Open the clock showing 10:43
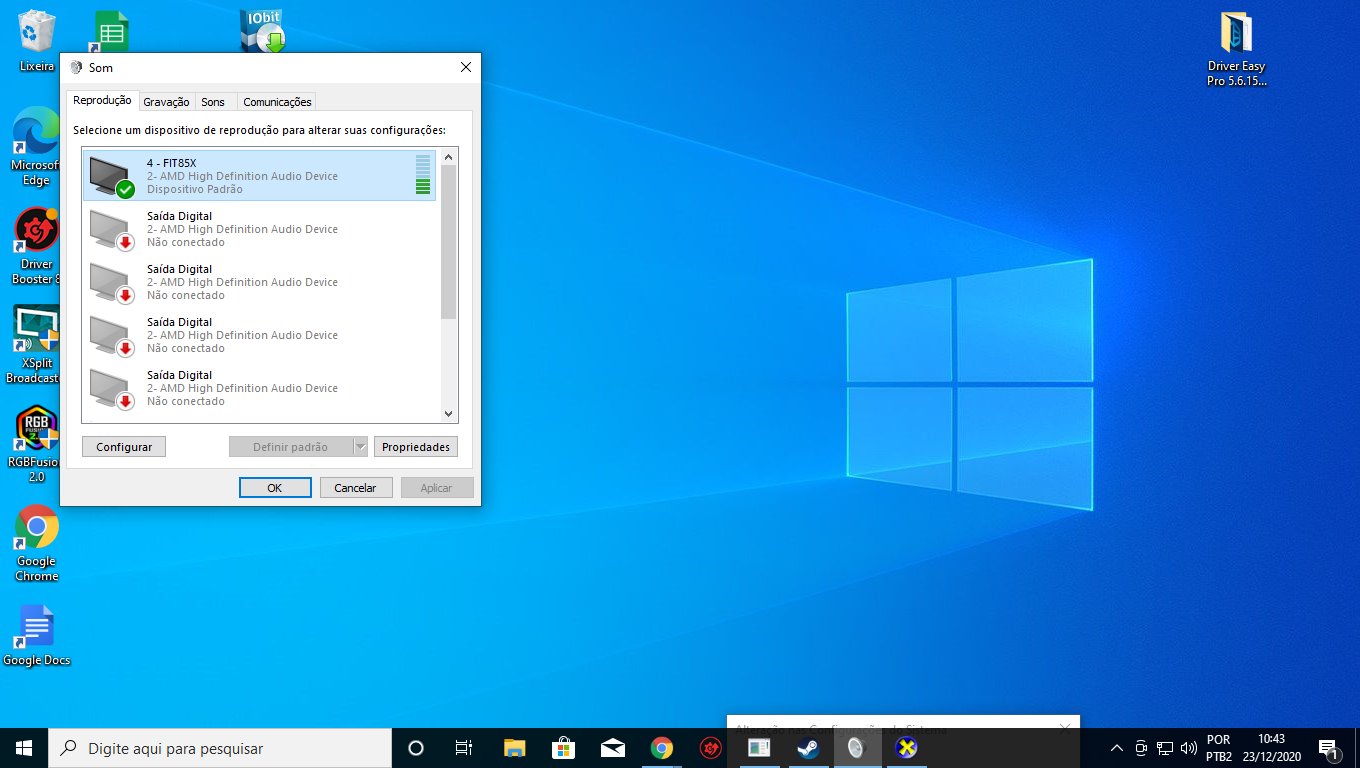1360x768 pixels. [x=1271, y=748]
